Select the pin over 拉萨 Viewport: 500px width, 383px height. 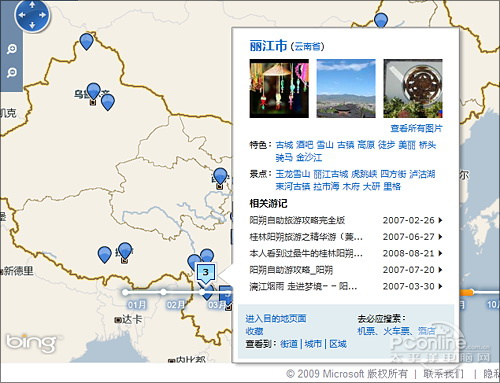tap(125, 251)
